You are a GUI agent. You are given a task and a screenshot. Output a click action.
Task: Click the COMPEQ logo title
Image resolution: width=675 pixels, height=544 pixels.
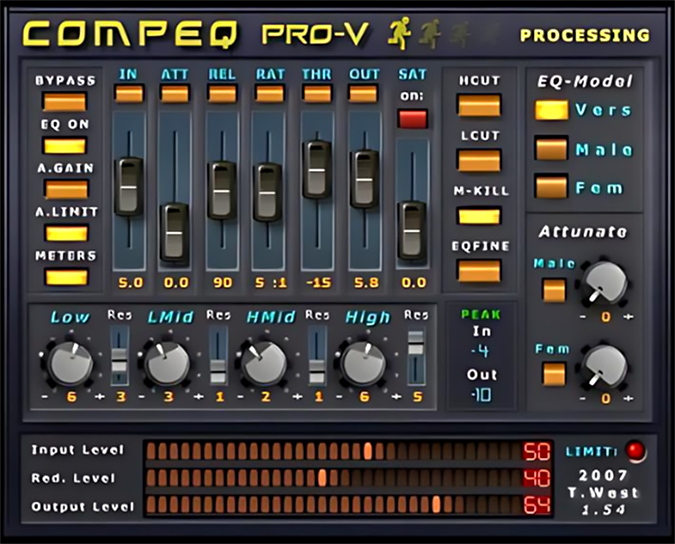coord(131,33)
